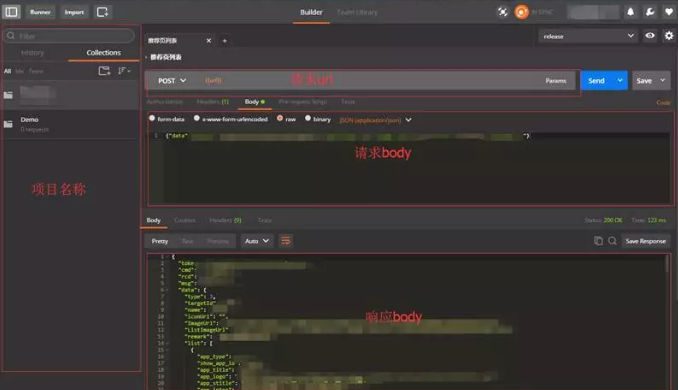Create a new collection folder icon
This screenshot has height=390, width=678.
pos(104,70)
